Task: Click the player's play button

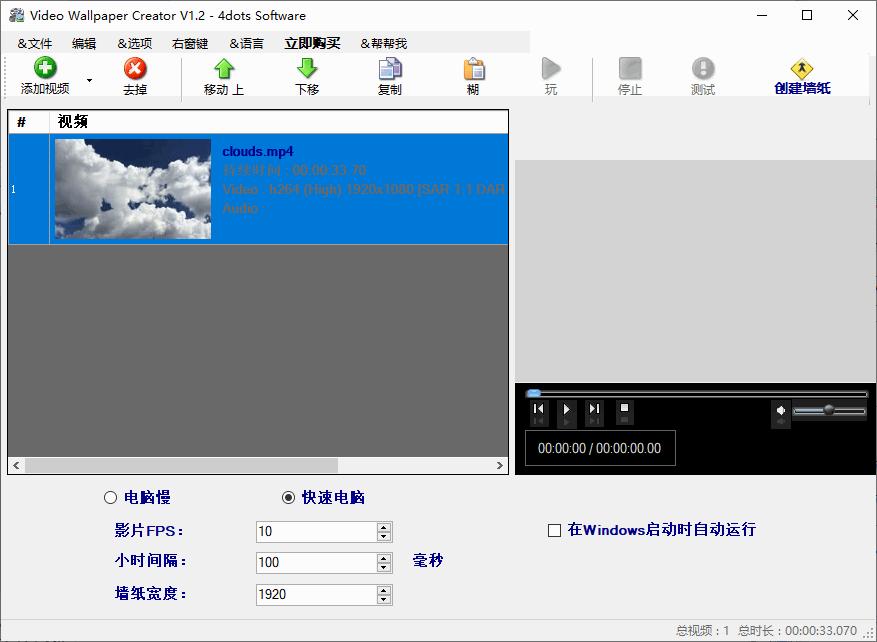Action: pyautogui.click(x=567, y=409)
